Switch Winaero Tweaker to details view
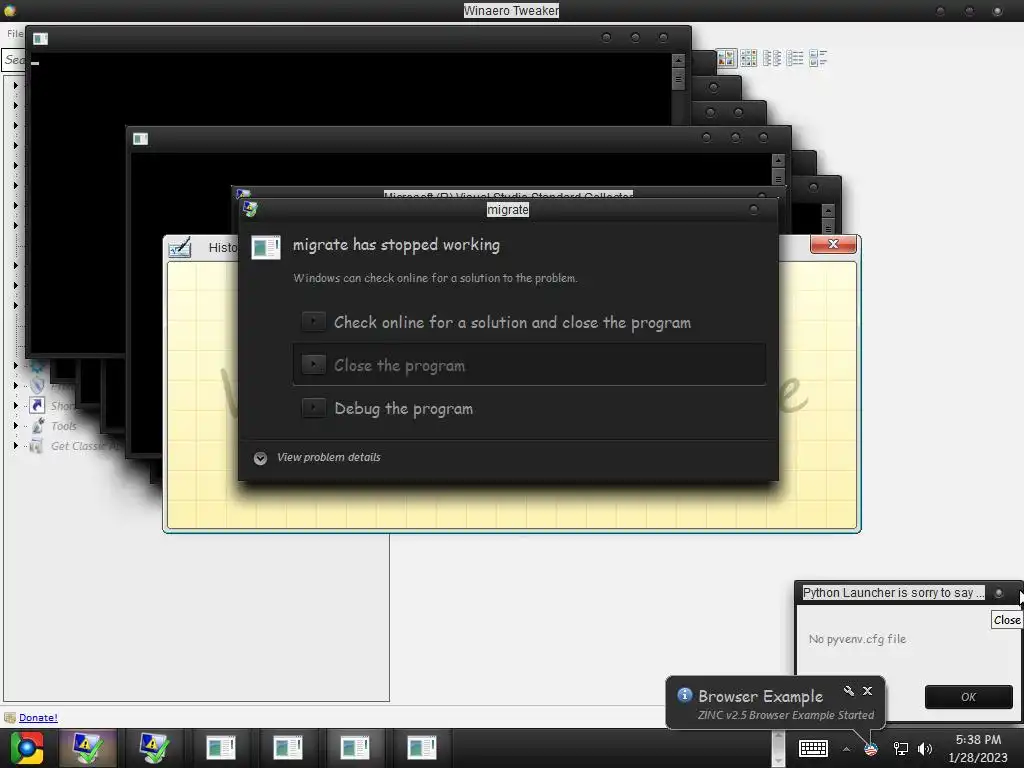Viewport: 1024px width, 768px height. pos(795,58)
